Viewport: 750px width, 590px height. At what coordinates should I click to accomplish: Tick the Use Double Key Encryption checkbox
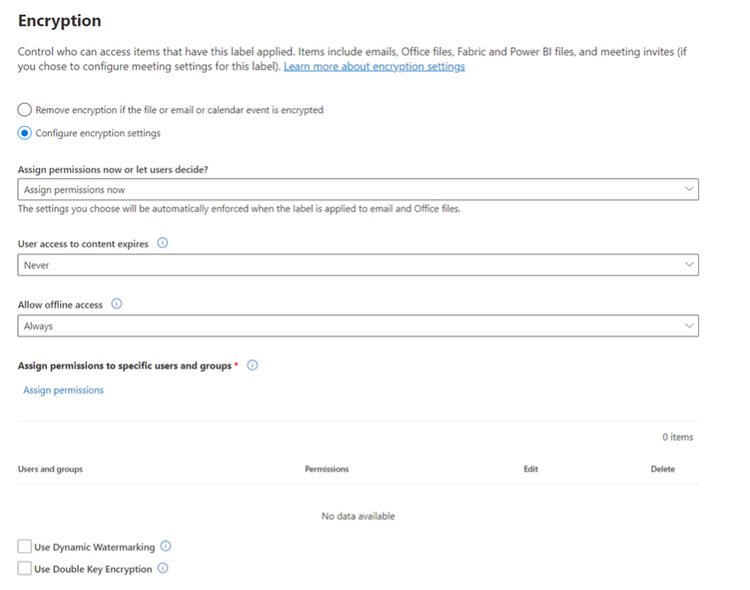(25, 569)
